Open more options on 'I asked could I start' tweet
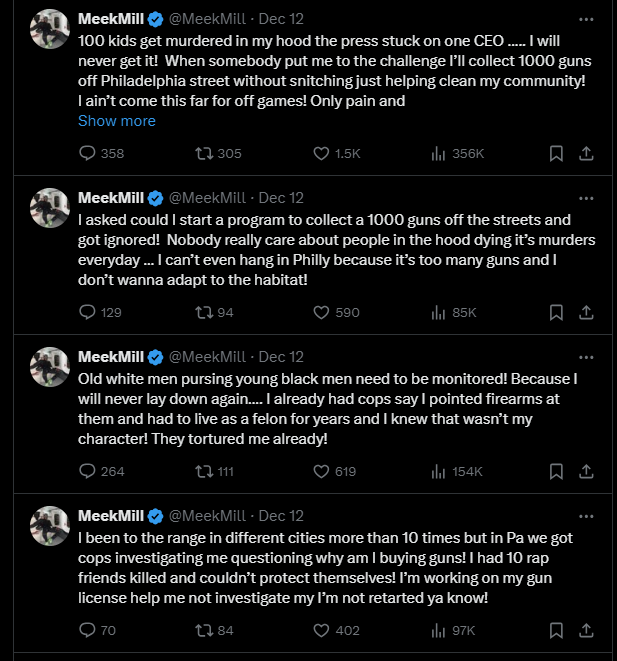 tap(587, 198)
